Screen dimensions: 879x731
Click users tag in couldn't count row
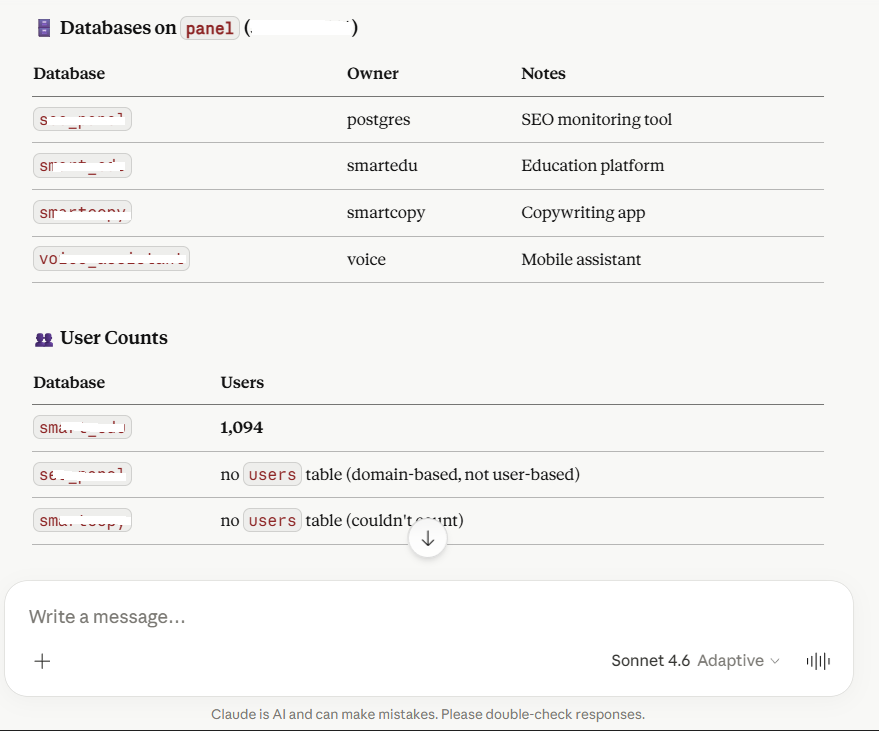272,520
